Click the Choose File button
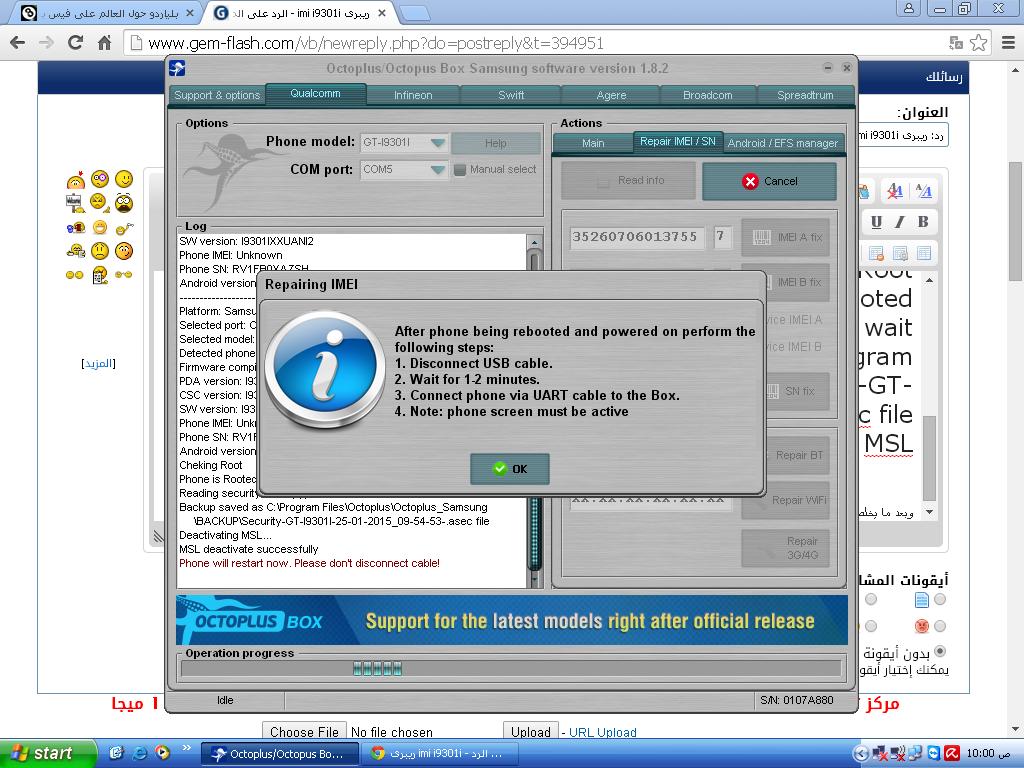The height and width of the screenshot is (768, 1024). tap(304, 732)
